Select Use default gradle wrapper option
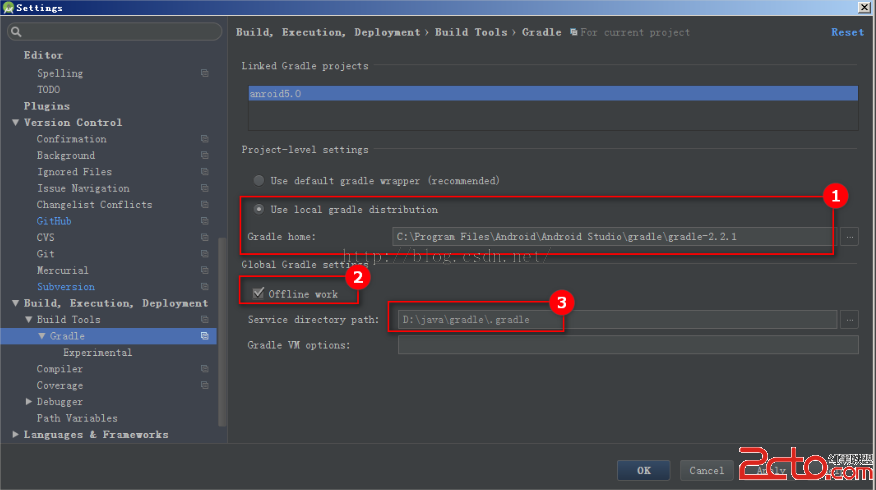The height and width of the screenshot is (490, 876). (x=259, y=181)
